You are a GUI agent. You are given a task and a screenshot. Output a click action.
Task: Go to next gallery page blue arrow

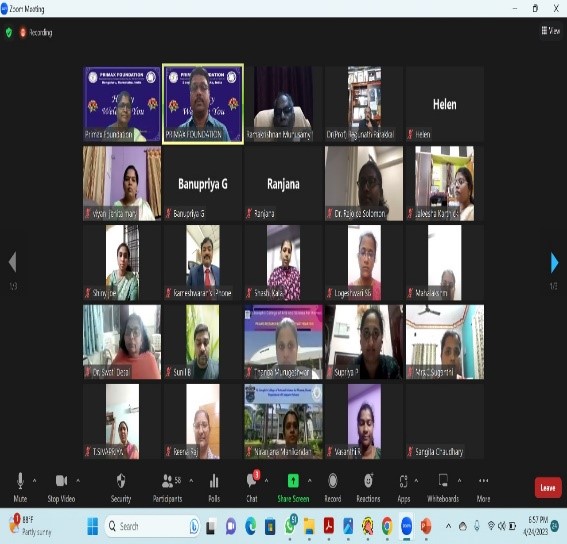point(554,262)
